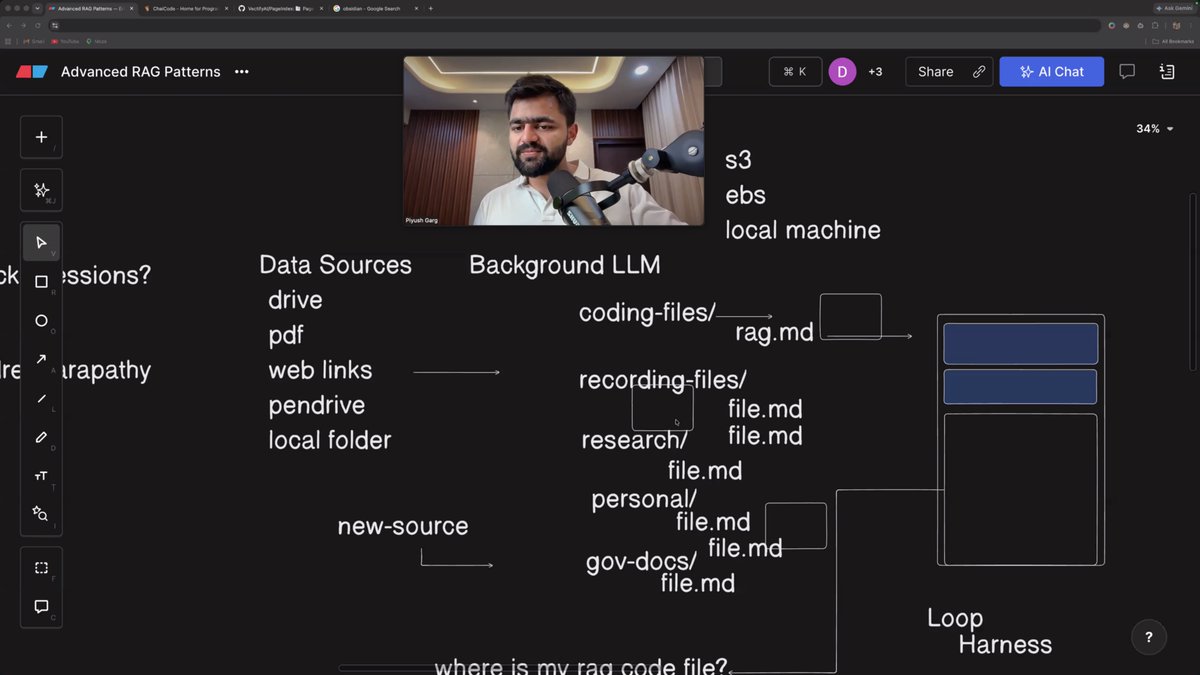This screenshot has height=675, width=1200.
Task: Select the line tool
Action: coord(41,398)
